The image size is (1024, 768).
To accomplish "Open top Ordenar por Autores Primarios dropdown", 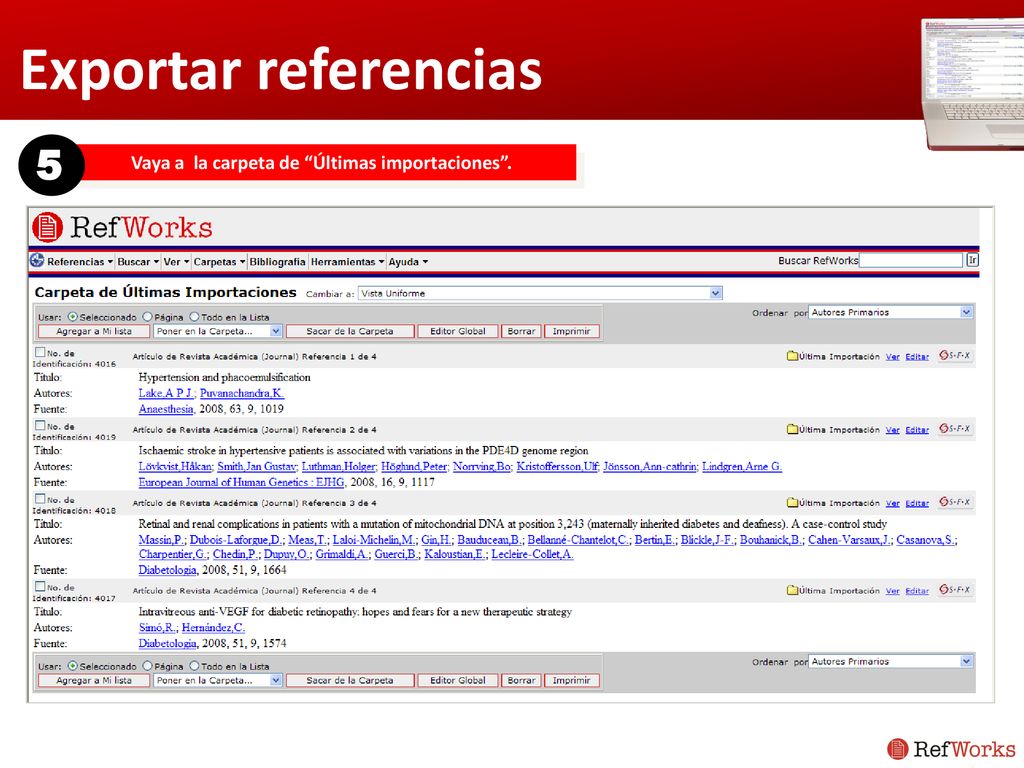I will (891, 312).
